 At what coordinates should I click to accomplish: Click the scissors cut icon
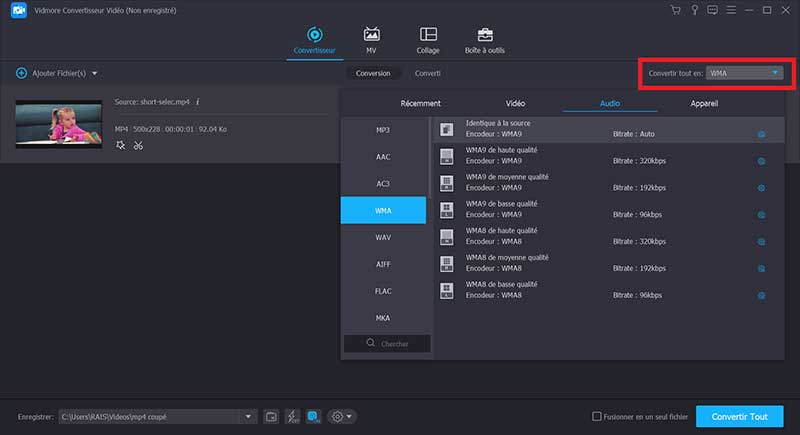click(138, 145)
